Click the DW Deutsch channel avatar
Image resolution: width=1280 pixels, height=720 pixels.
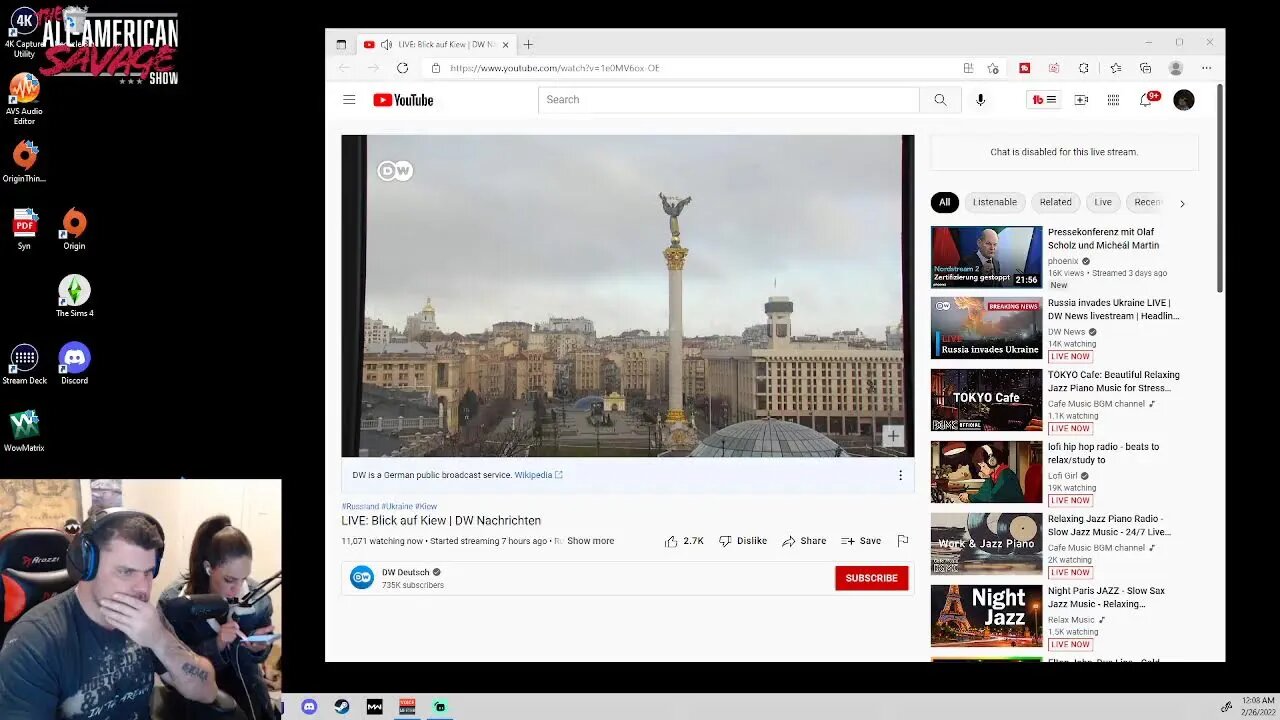click(x=361, y=577)
